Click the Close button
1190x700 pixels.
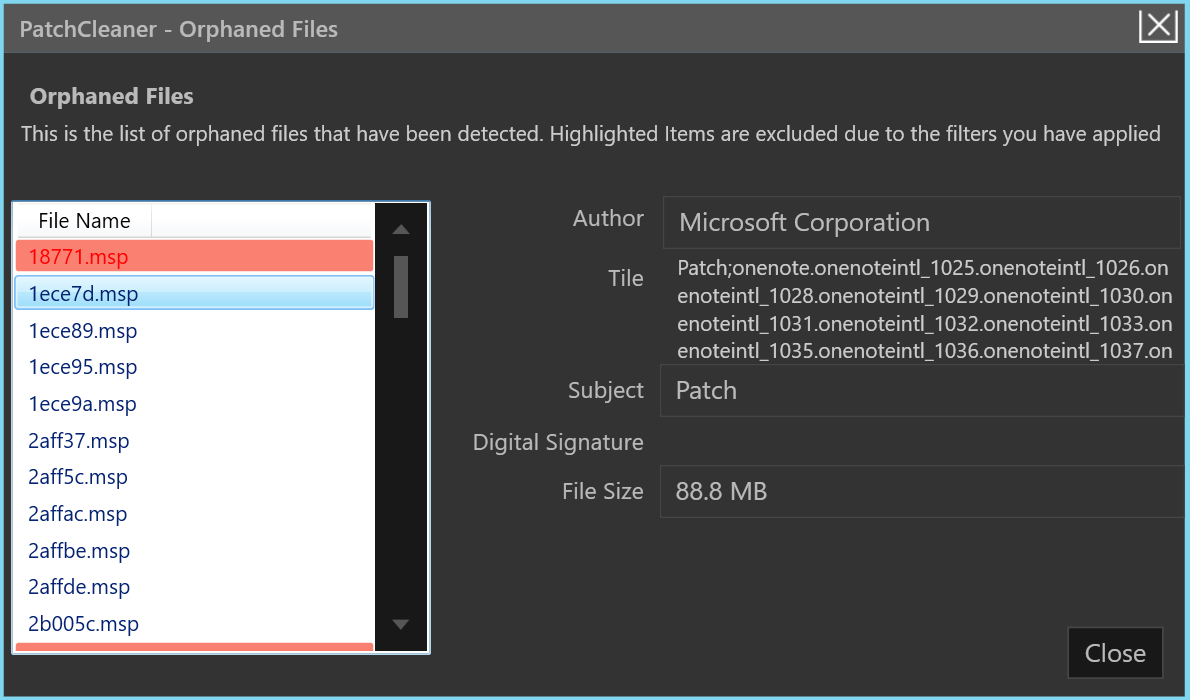[x=1115, y=653]
